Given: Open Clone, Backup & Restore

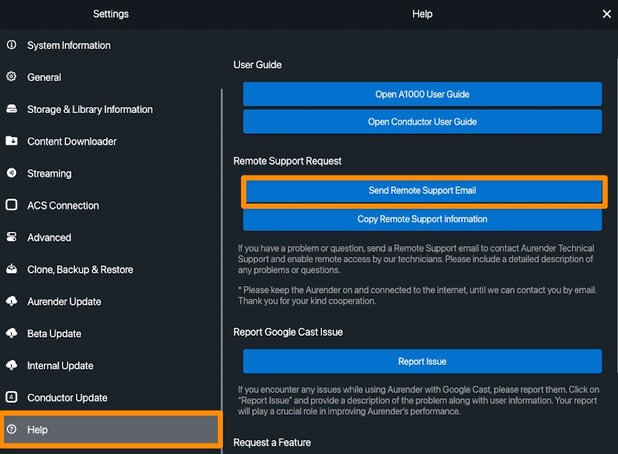Looking at the screenshot, I should (x=110, y=270).
